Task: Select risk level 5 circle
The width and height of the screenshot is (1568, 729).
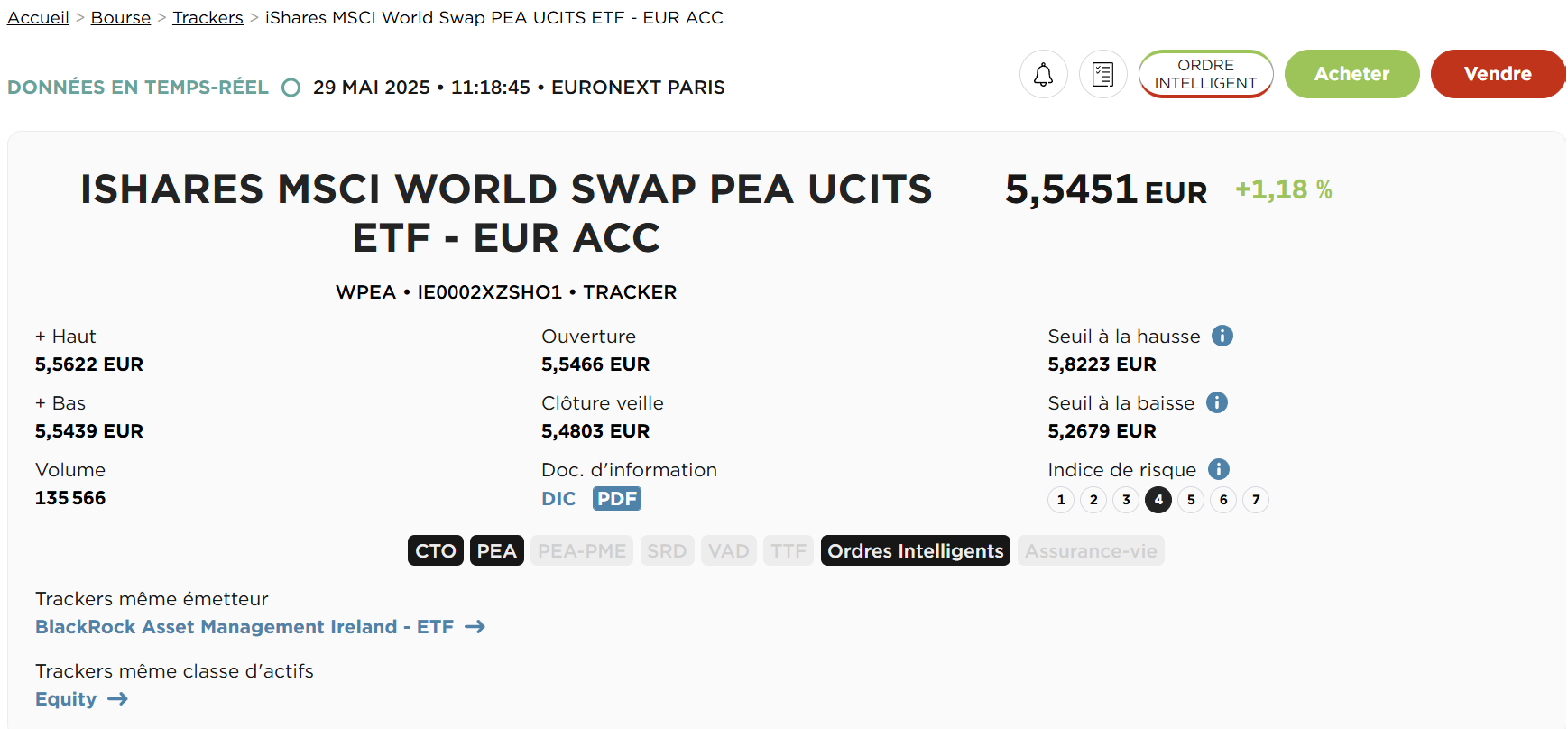Action: 1191,500
